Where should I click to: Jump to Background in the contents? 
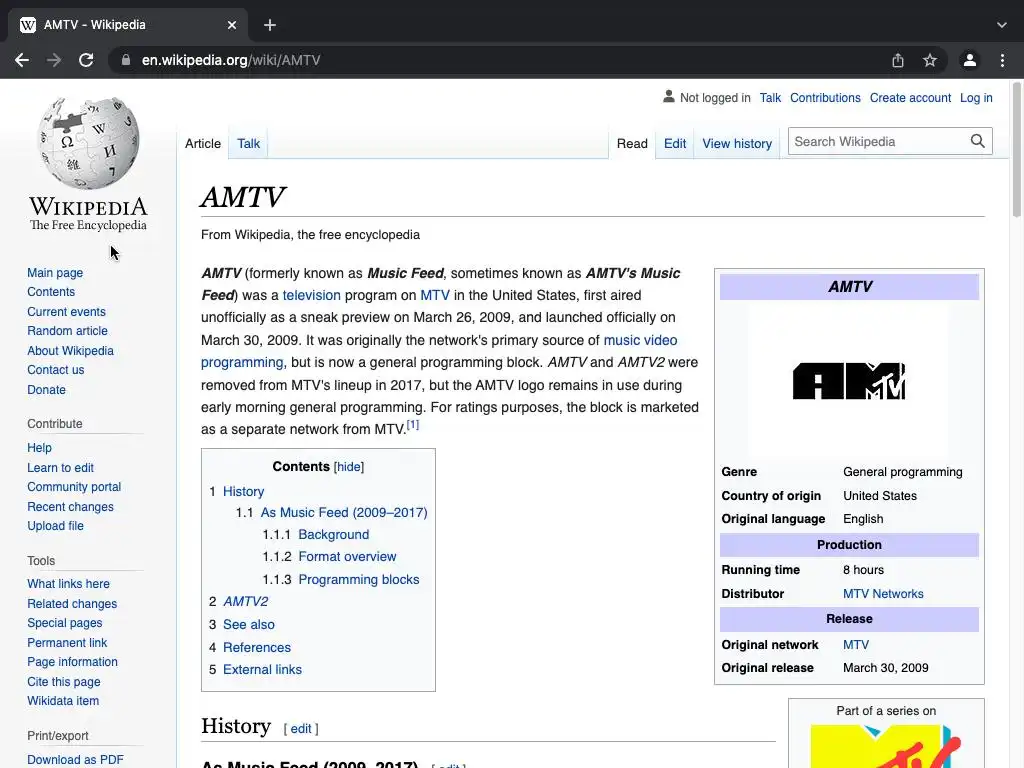333,535
